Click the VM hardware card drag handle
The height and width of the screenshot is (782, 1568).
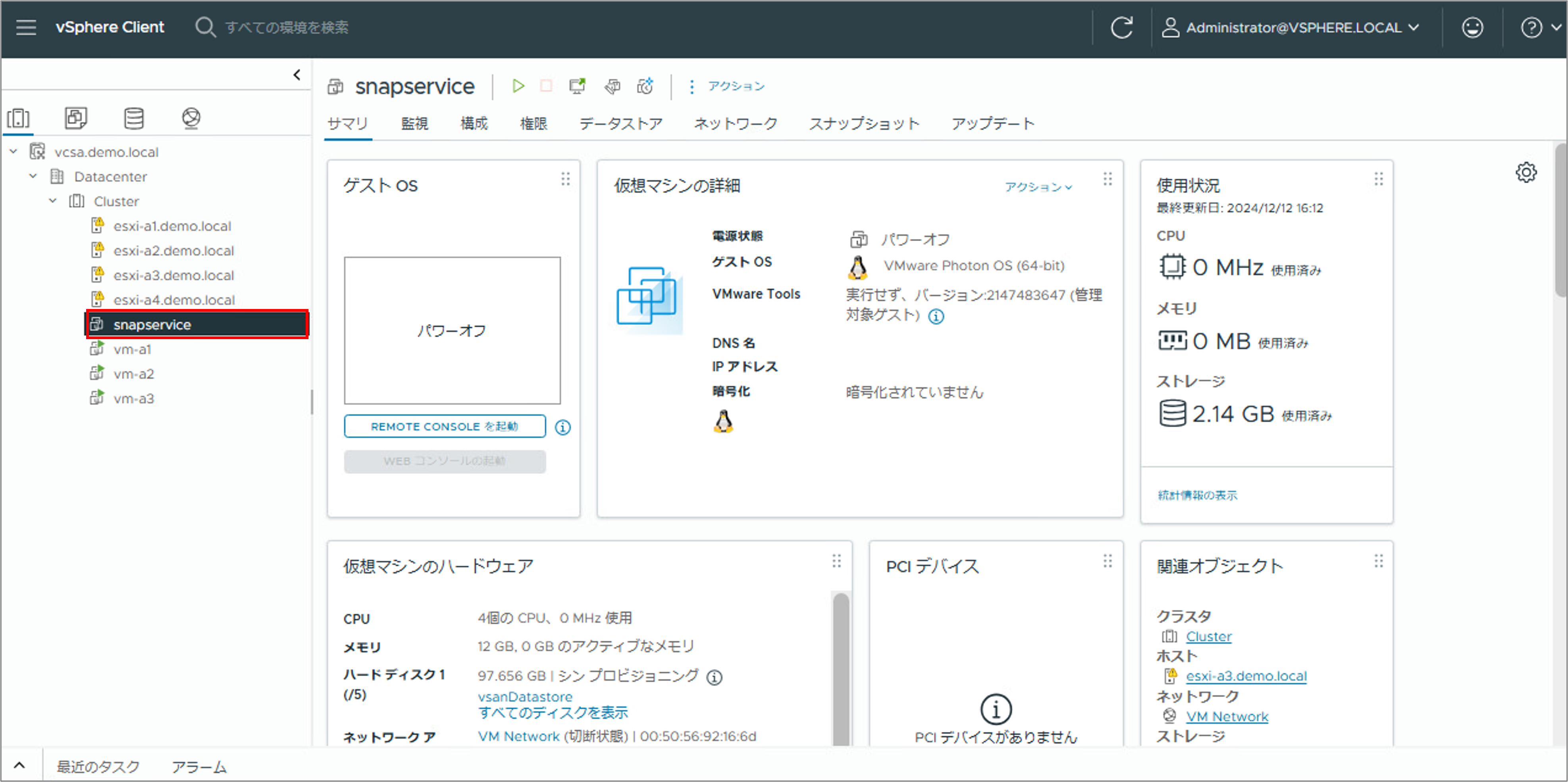tap(837, 561)
